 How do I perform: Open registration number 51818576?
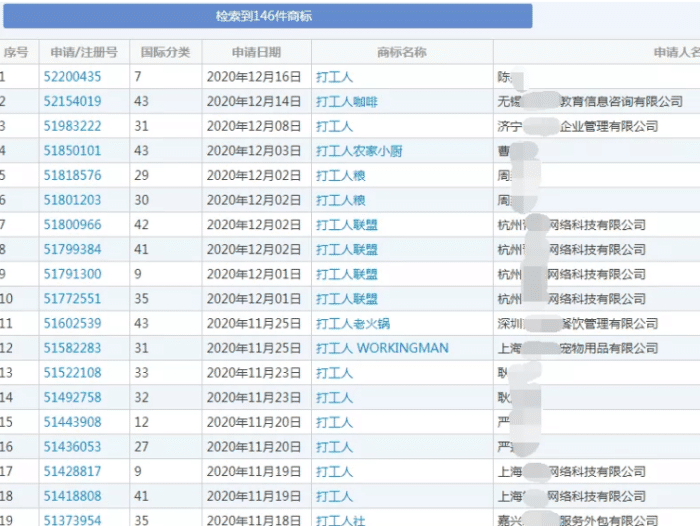coord(72,175)
